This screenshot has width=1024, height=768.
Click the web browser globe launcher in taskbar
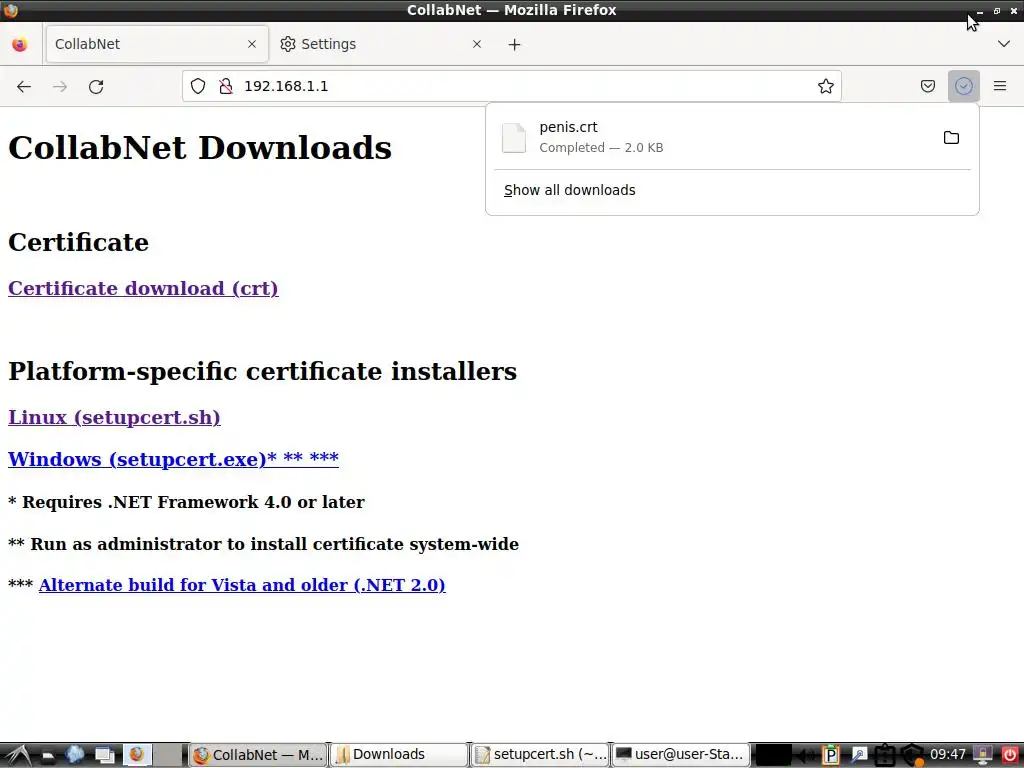(75, 755)
